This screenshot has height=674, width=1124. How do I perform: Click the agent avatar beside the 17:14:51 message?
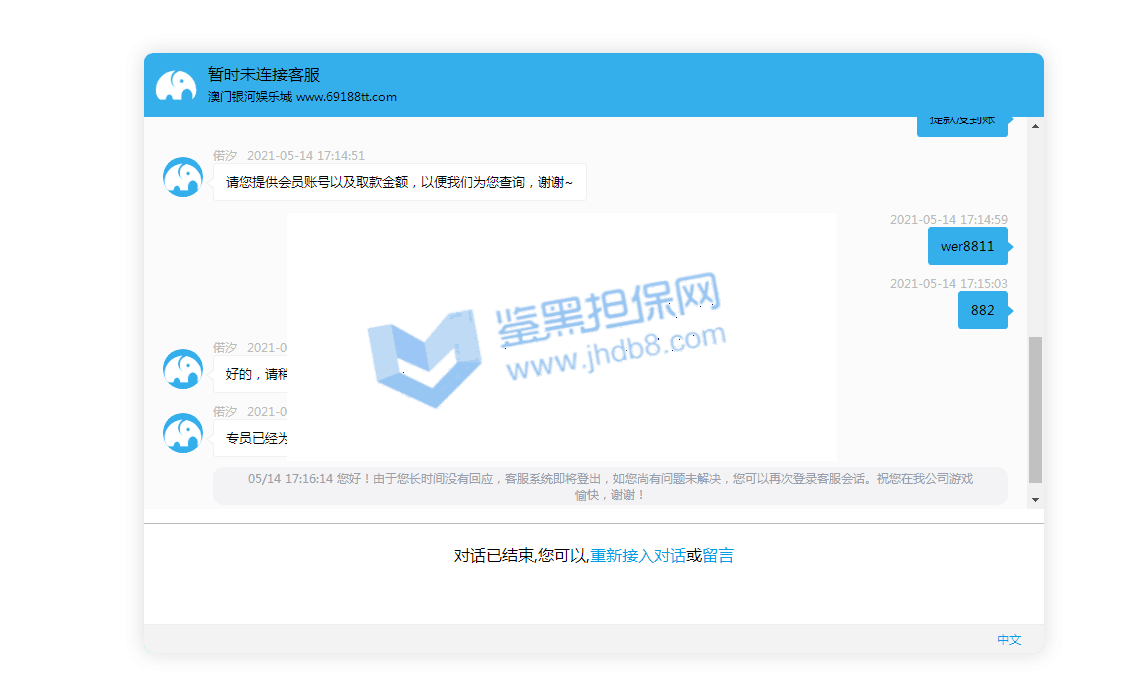click(x=183, y=177)
